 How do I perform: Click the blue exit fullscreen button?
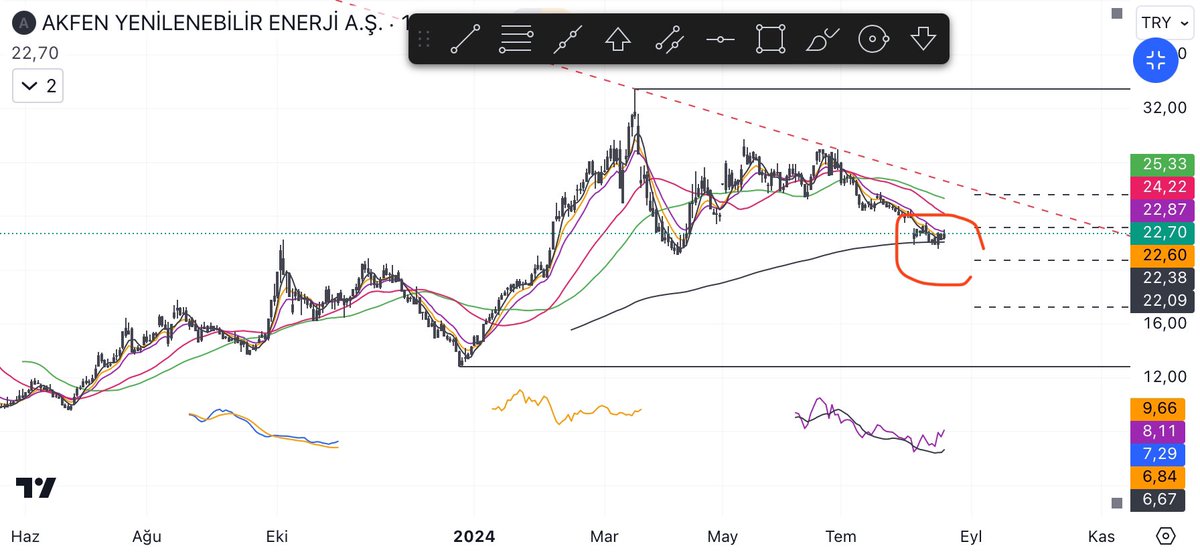pos(1156,60)
